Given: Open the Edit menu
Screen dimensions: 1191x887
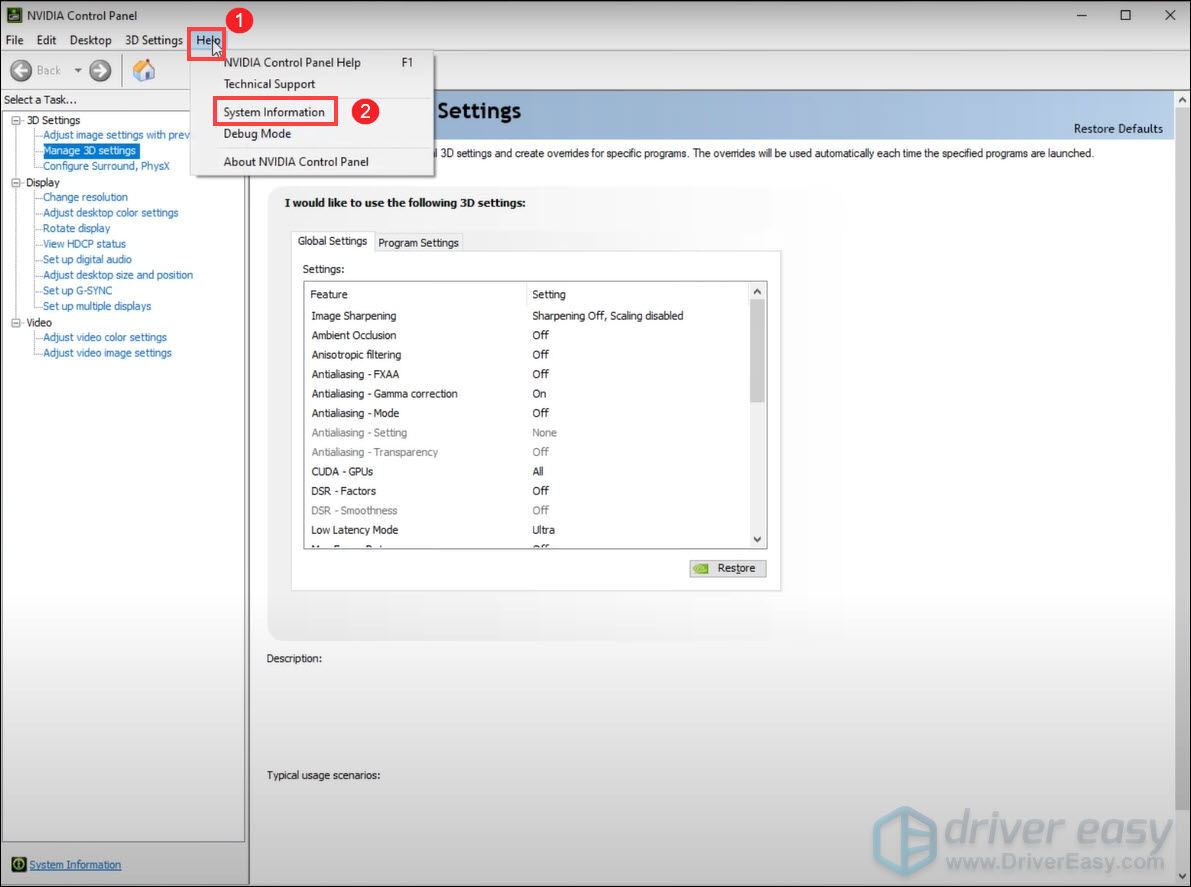Looking at the screenshot, I should [x=46, y=40].
